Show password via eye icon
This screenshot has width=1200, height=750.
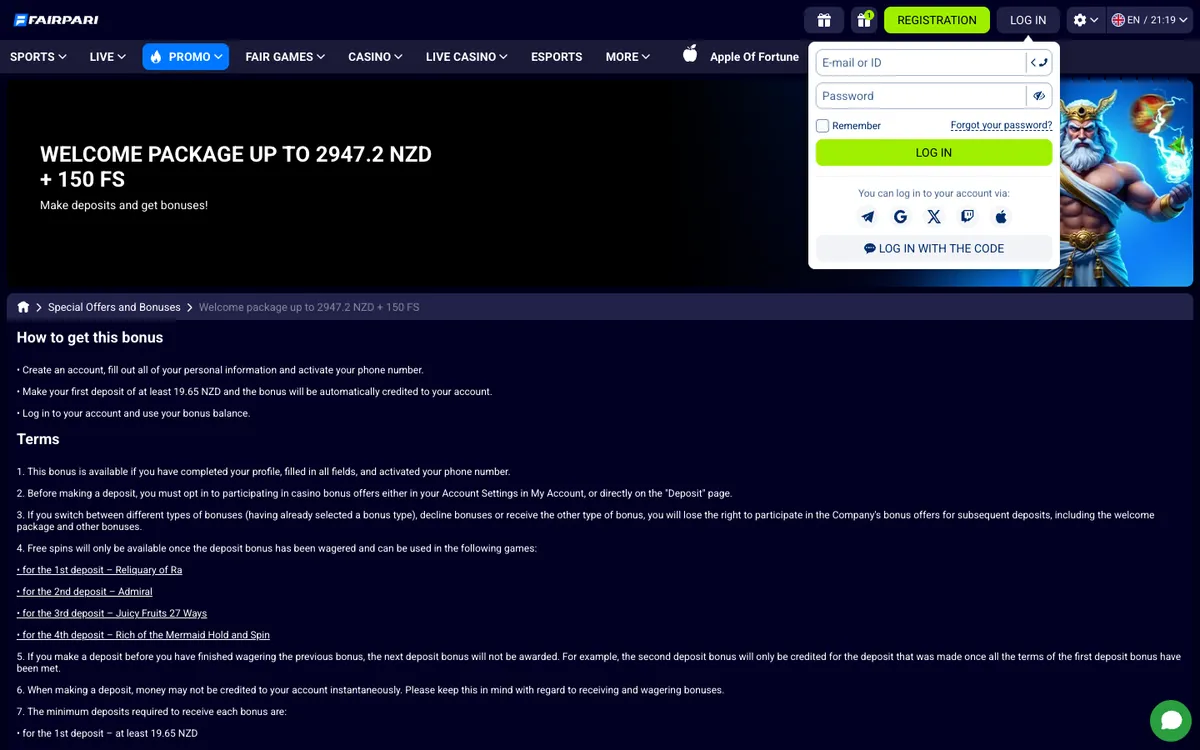(x=1039, y=96)
